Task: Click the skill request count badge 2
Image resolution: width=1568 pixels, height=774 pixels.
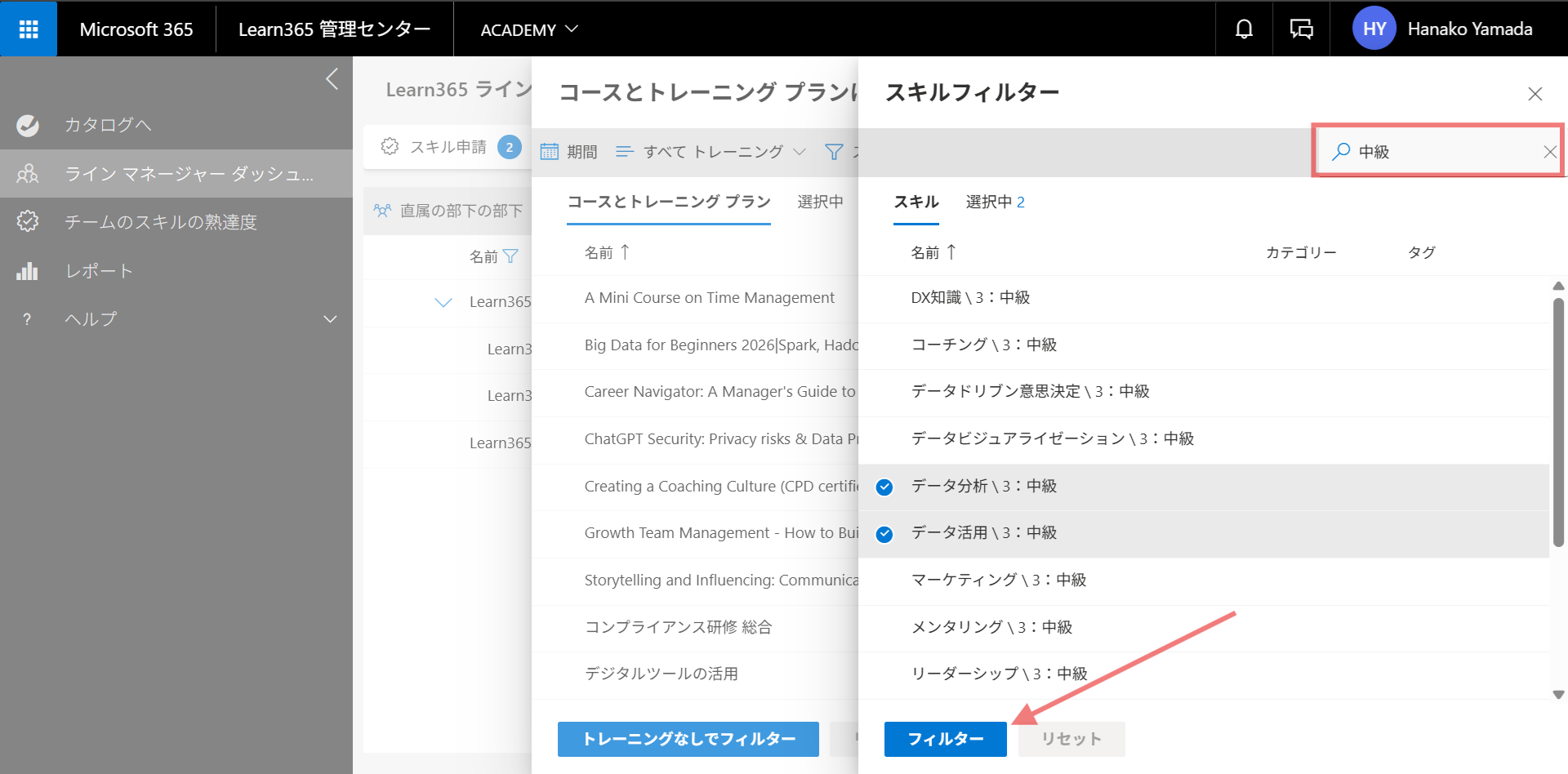Action: [x=510, y=147]
